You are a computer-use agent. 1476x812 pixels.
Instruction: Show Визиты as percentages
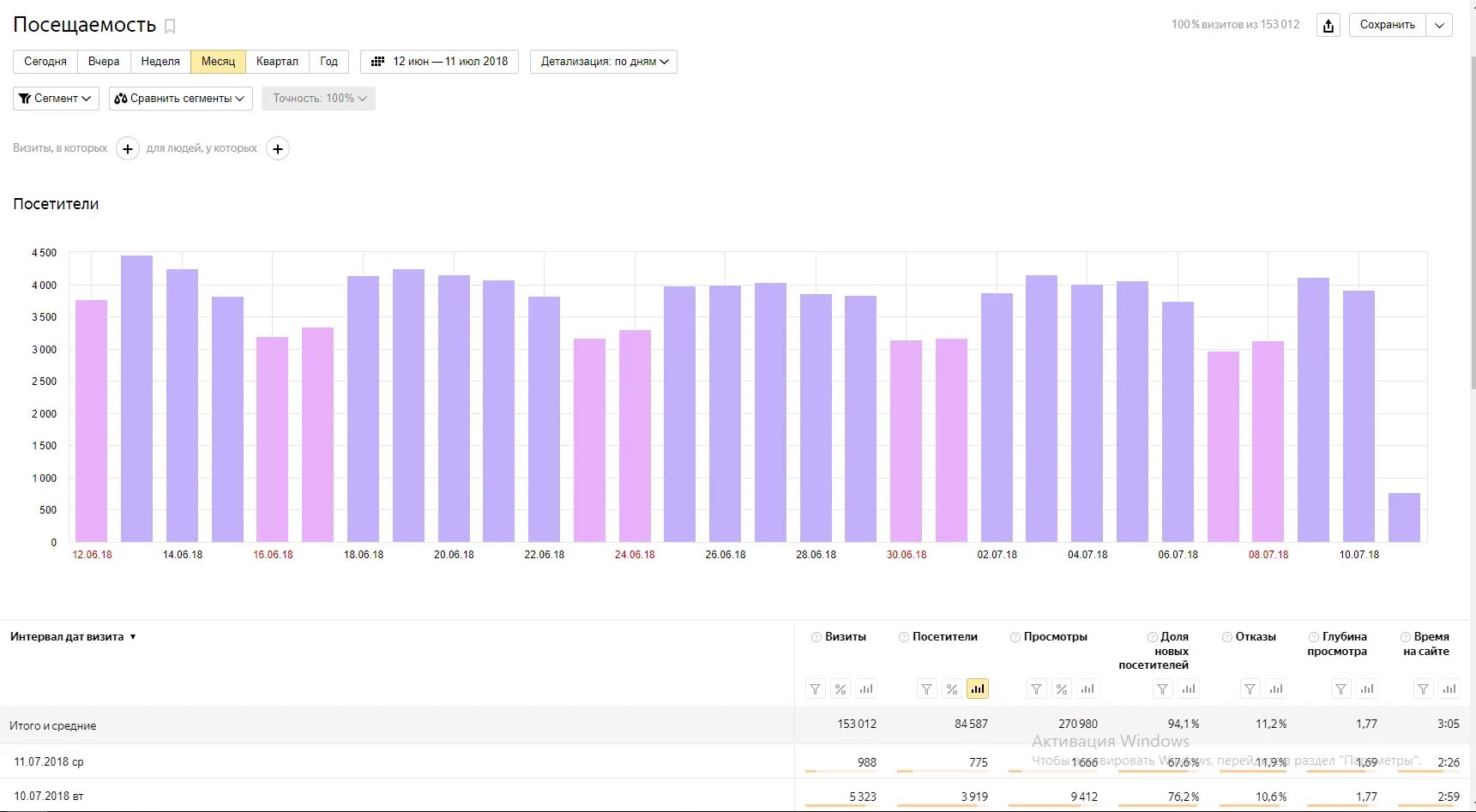[840, 689]
